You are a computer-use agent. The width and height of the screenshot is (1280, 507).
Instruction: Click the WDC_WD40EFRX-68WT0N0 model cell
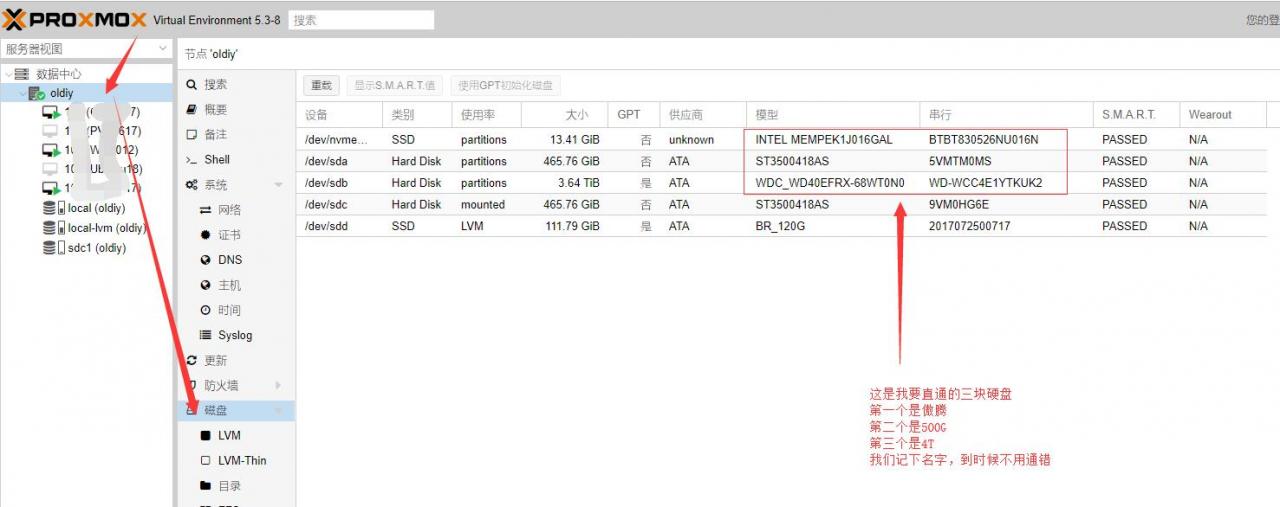[x=830, y=183]
